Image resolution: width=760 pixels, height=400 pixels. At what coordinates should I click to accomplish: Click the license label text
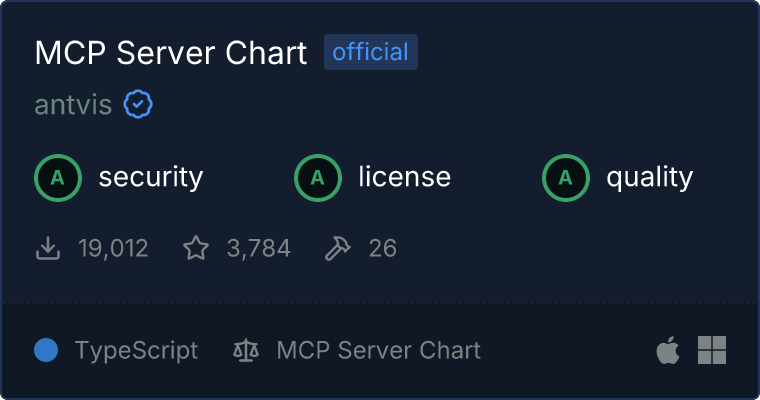[x=405, y=176]
